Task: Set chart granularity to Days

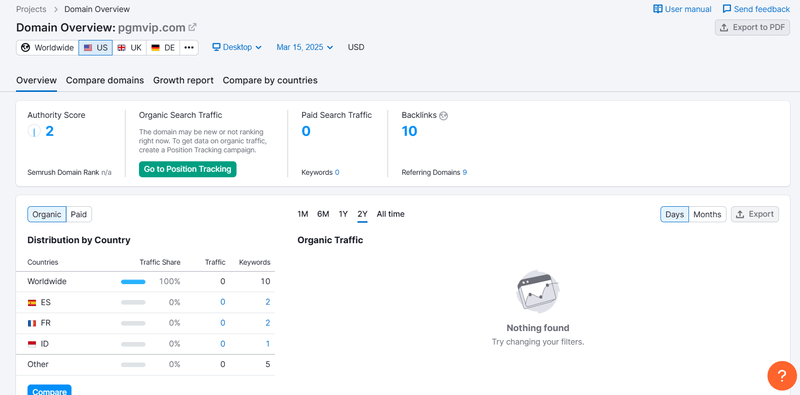Action: click(x=674, y=214)
